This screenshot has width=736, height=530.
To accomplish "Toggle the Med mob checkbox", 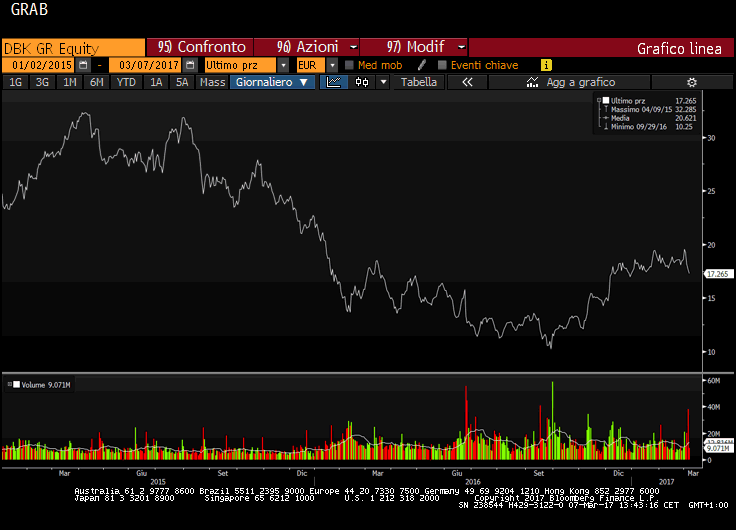I will [x=349, y=65].
